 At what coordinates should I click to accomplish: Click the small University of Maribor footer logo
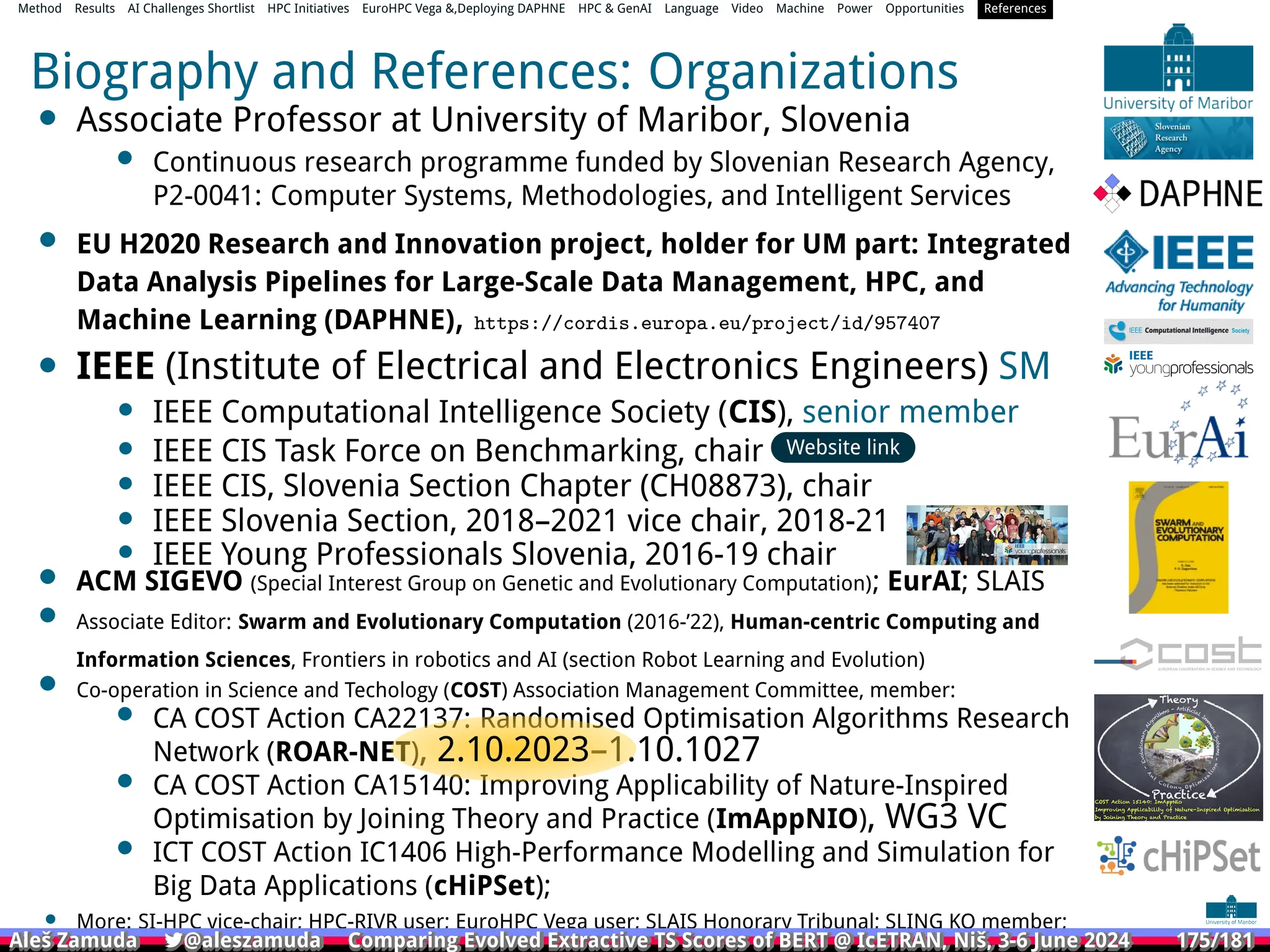(1231, 910)
